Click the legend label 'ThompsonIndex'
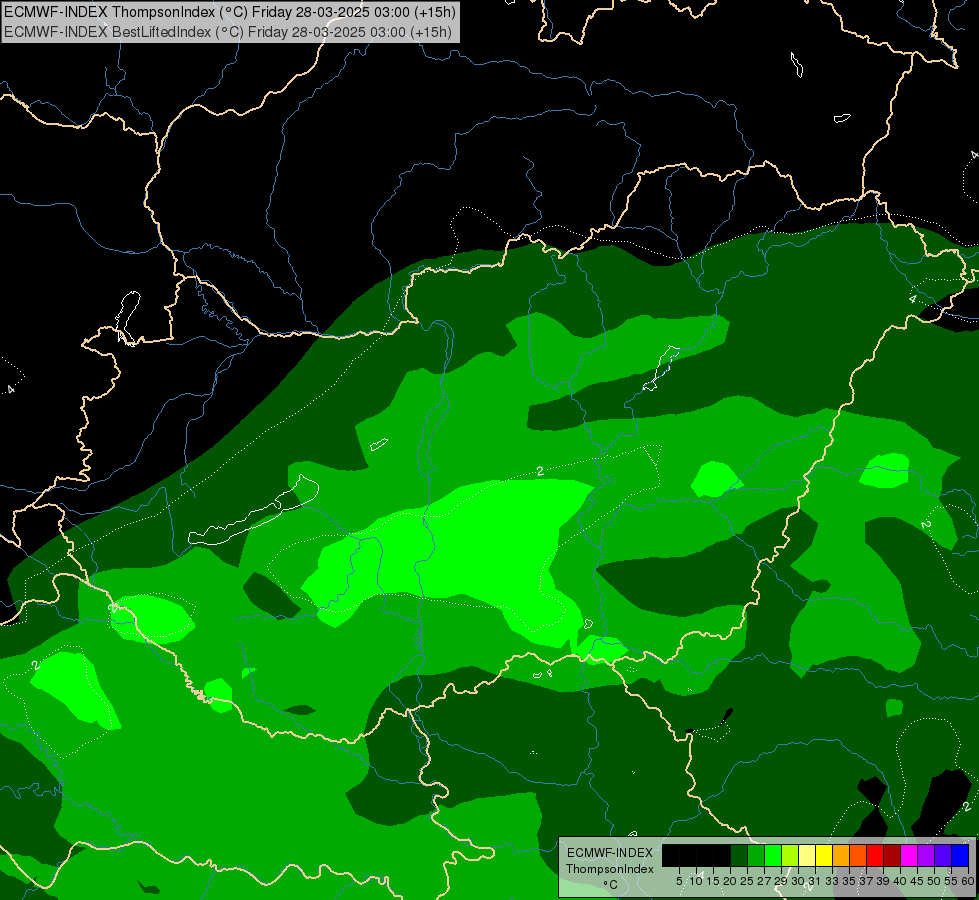This screenshot has width=979, height=900. point(609,869)
